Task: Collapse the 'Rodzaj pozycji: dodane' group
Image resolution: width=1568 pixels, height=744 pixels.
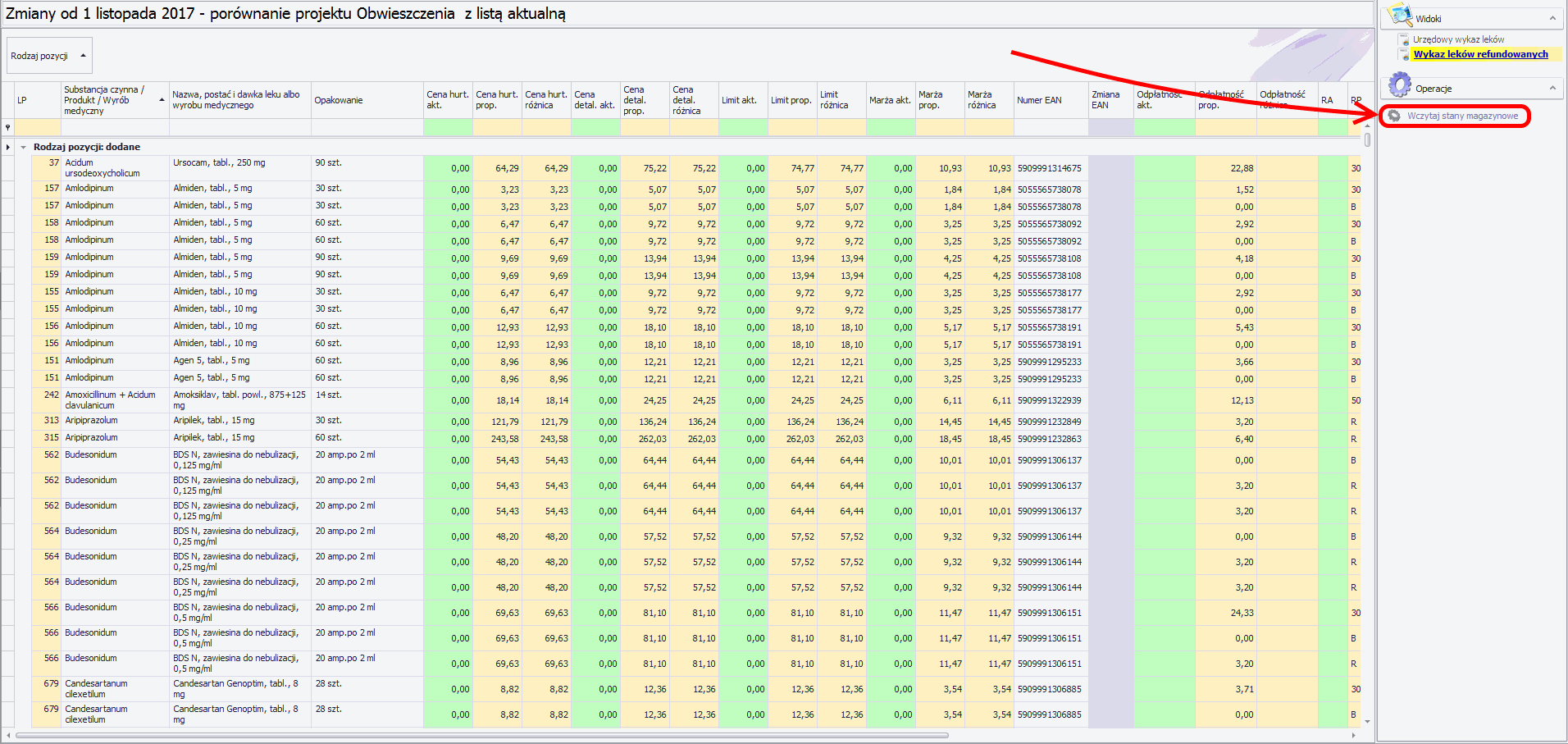Action: [24, 147]
